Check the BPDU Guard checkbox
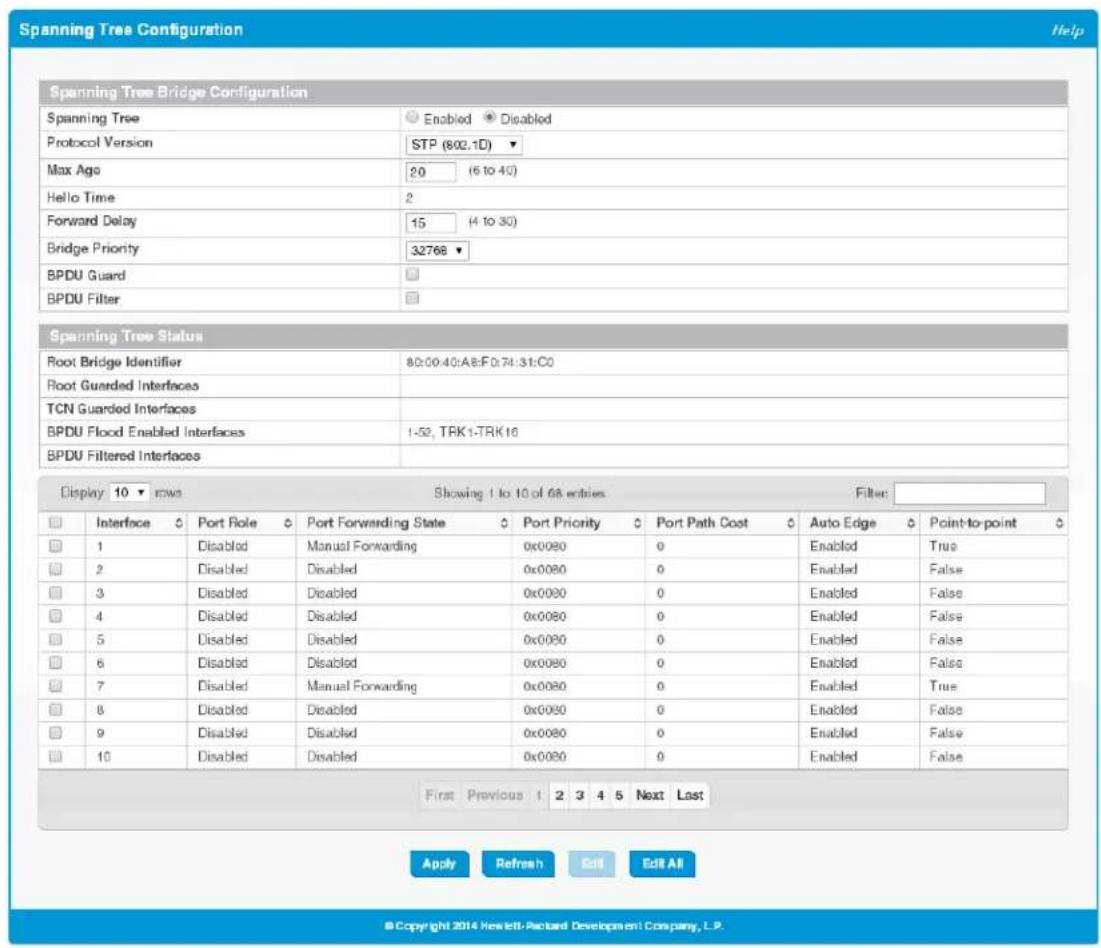 [x=412, y=275]
